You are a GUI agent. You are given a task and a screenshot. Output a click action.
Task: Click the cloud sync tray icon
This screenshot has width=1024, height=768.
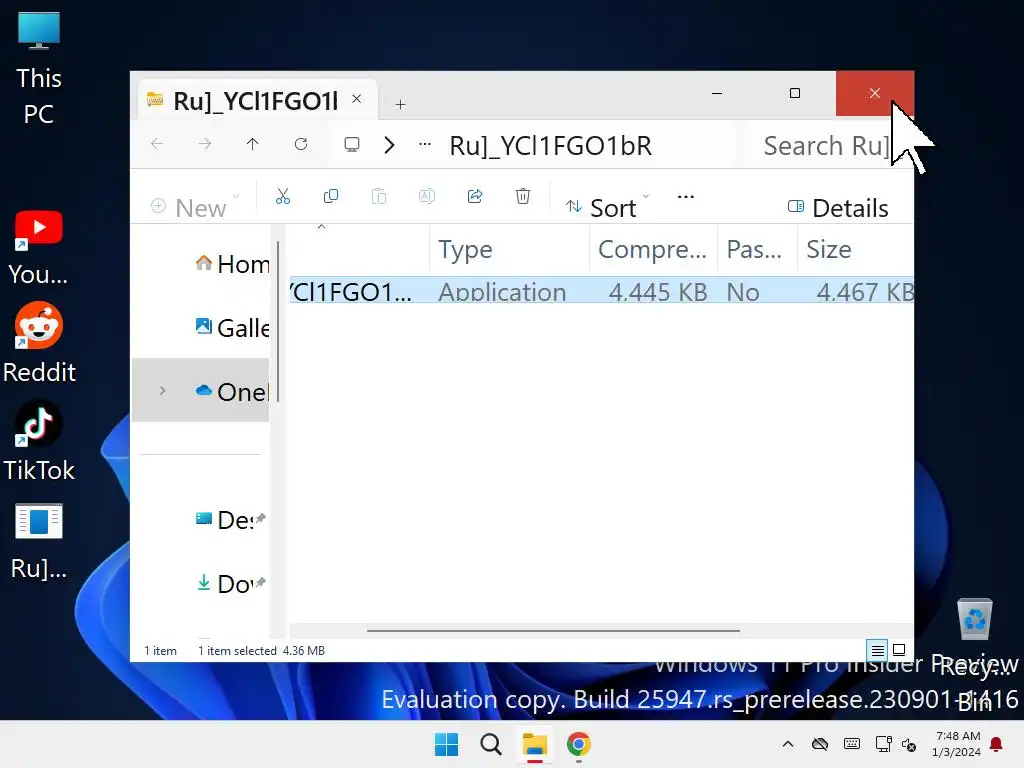point(820,744)
